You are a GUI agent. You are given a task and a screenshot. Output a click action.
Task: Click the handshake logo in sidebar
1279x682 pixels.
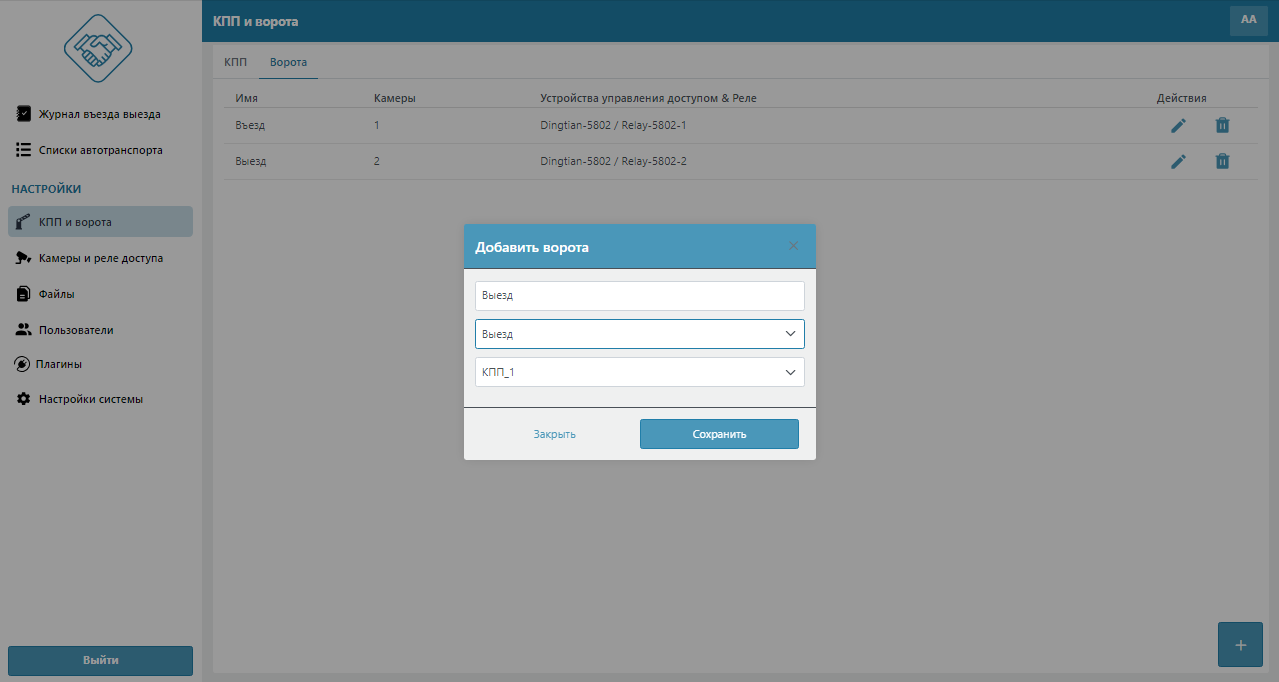click(98, 47)
